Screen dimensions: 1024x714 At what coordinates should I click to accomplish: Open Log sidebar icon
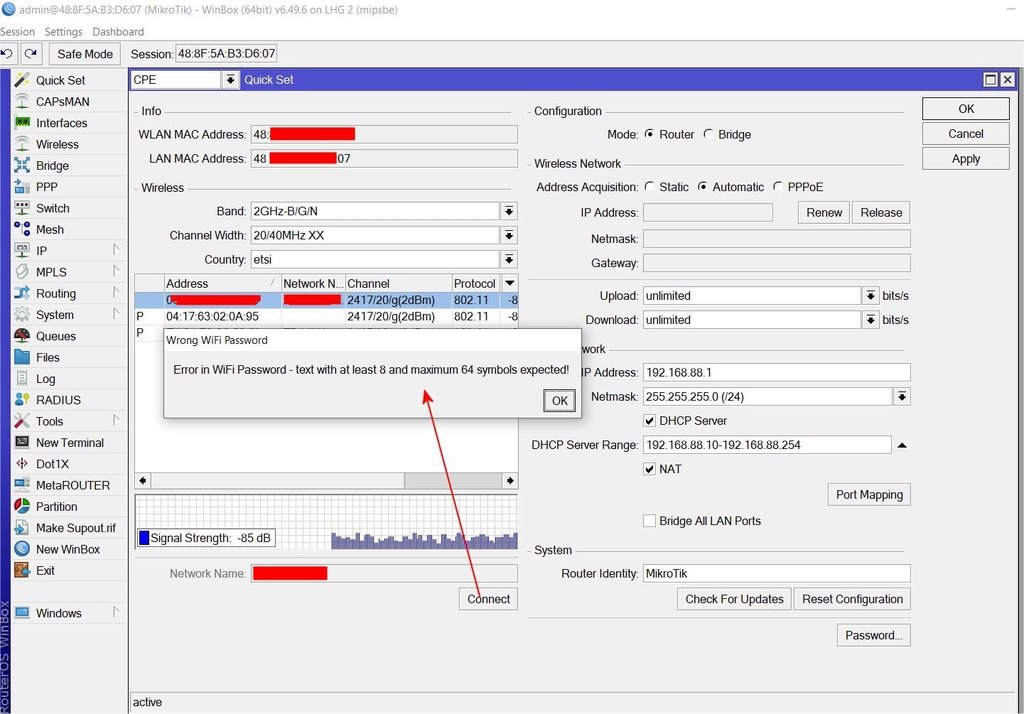(x=22, y=379)
